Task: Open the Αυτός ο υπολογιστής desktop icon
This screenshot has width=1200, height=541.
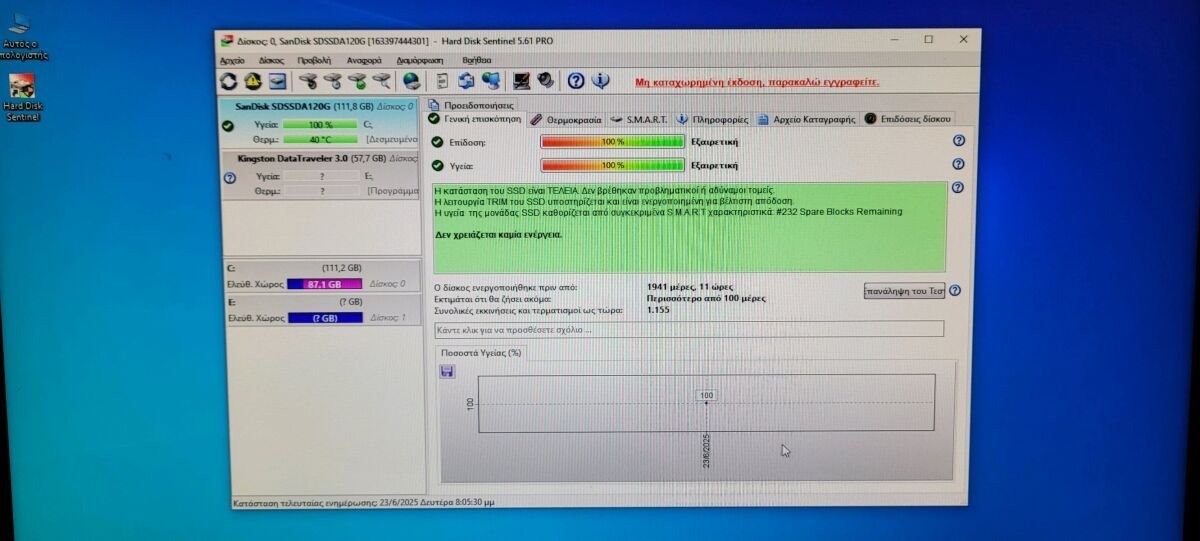Action: pyautogui.click(x=20, y=36)
